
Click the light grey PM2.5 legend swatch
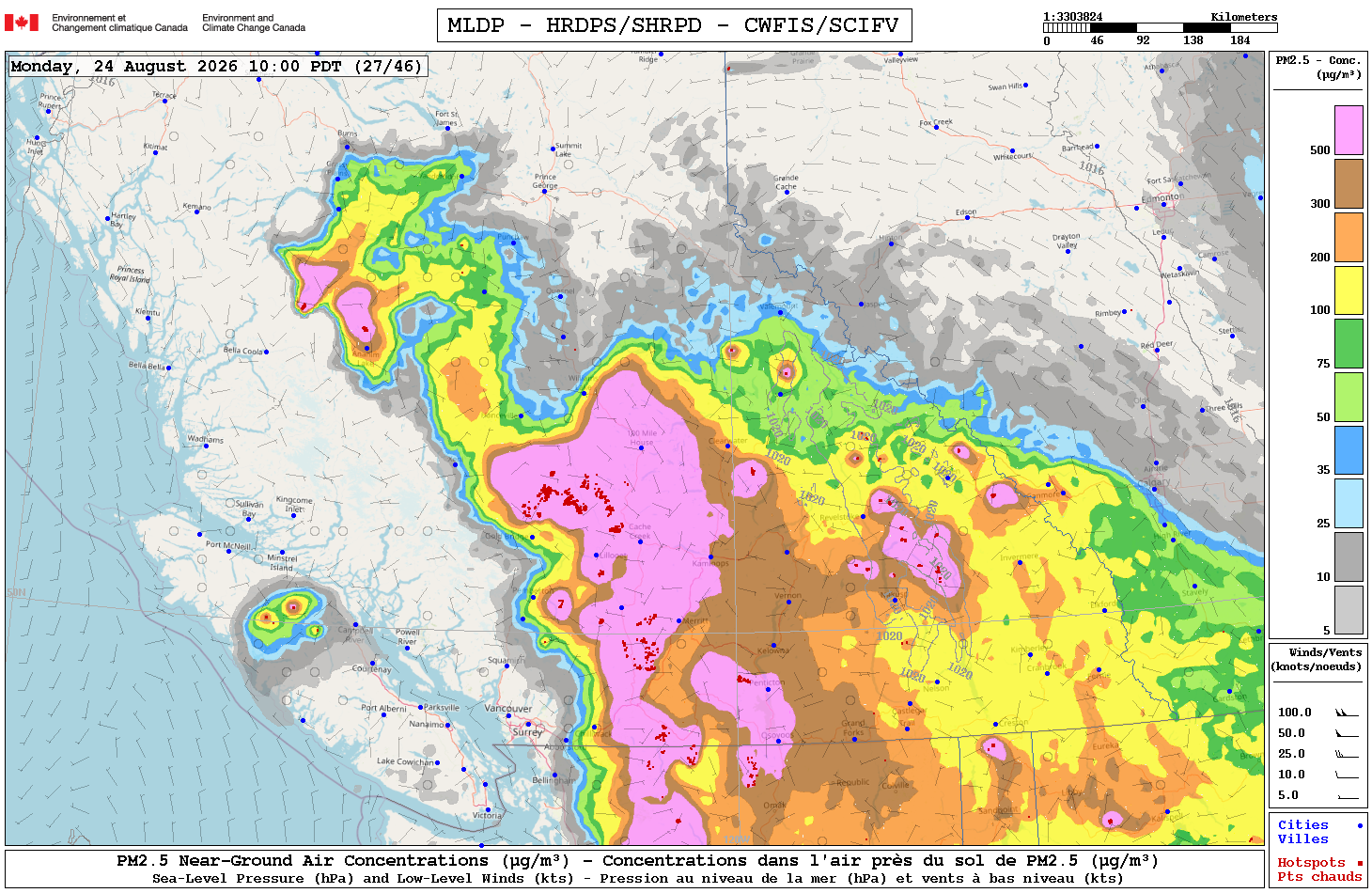coord(1349,610)
